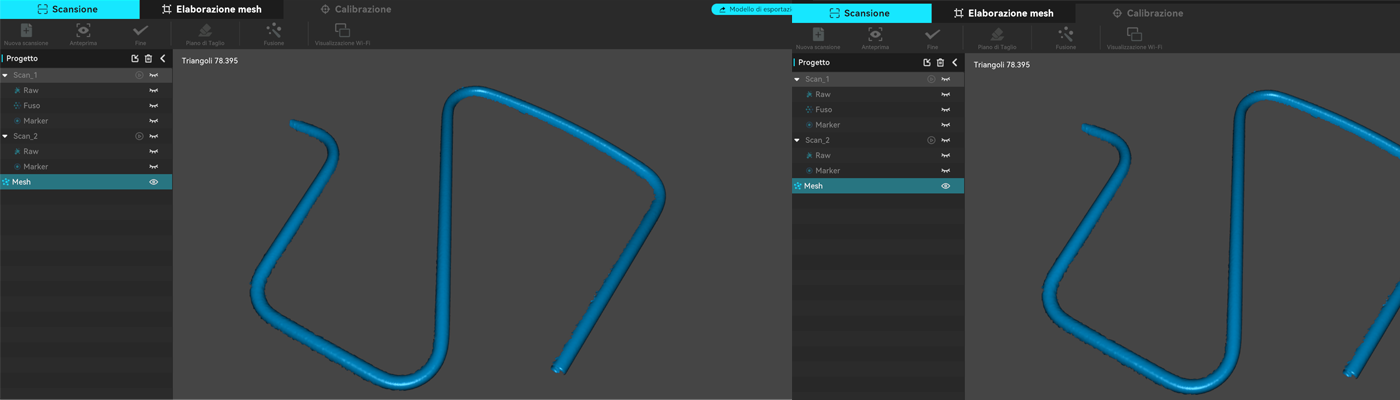
Task: Collapse Progetto panel using left window chevron
Action: (x=163, y=59)
